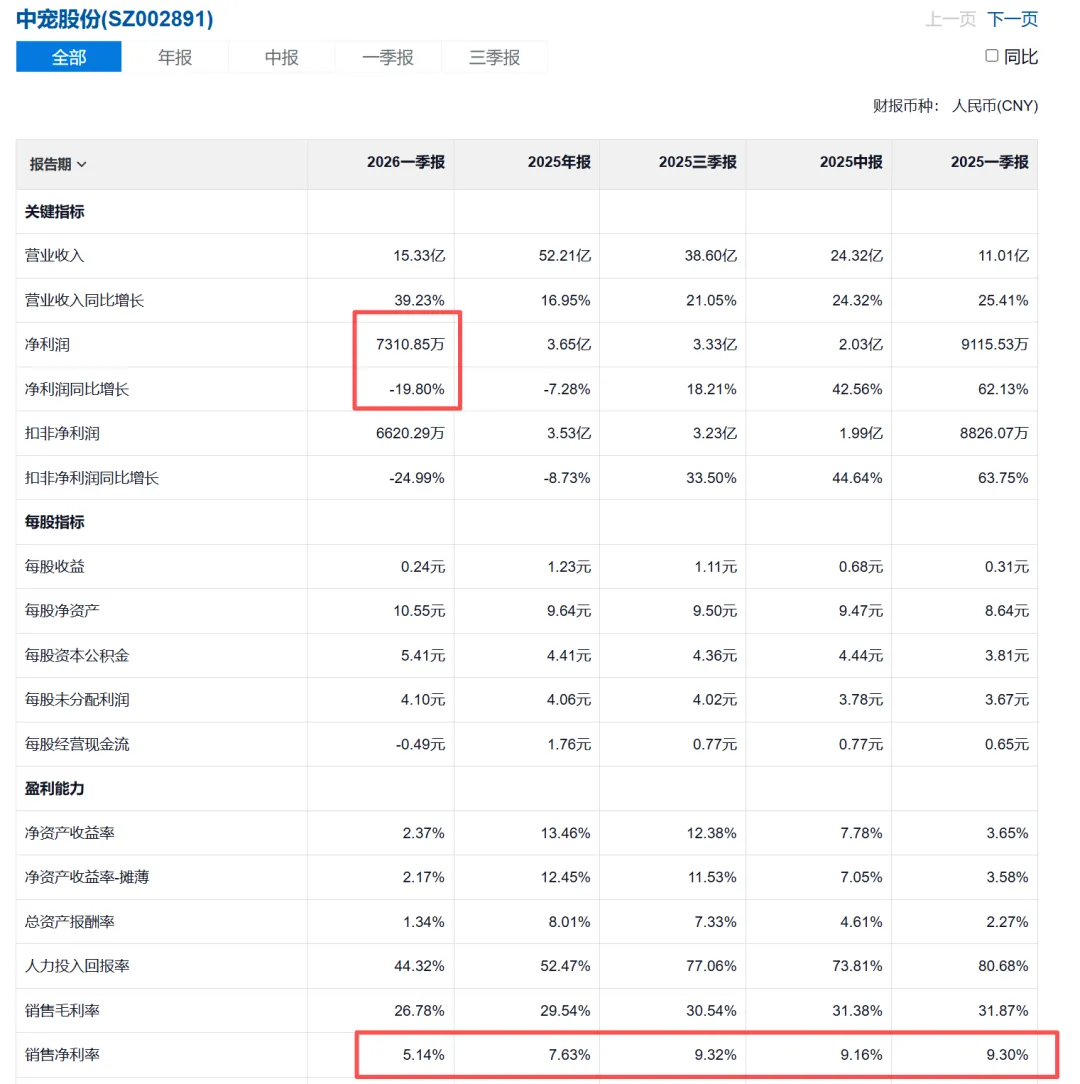
Task: Click the 总资产报酬率 row label
Action: pos(69,922)
